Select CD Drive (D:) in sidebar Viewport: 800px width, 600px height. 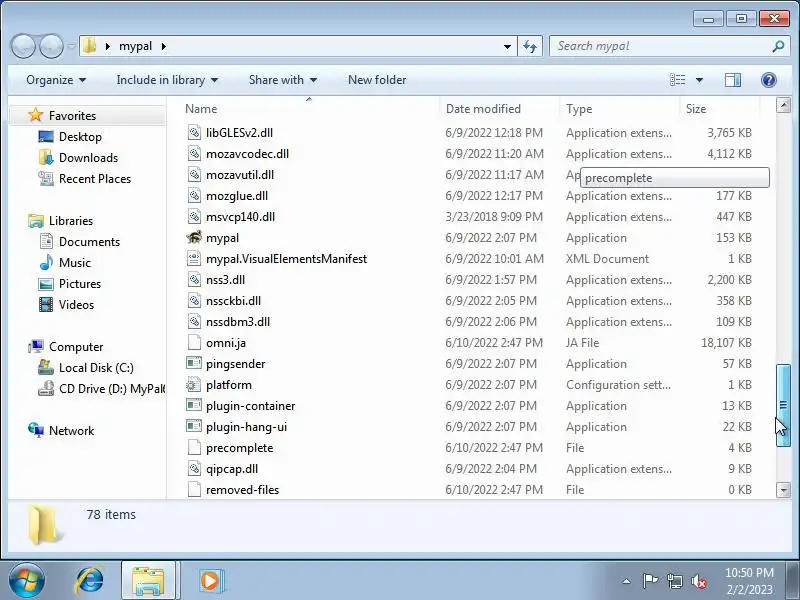point(112,389)
